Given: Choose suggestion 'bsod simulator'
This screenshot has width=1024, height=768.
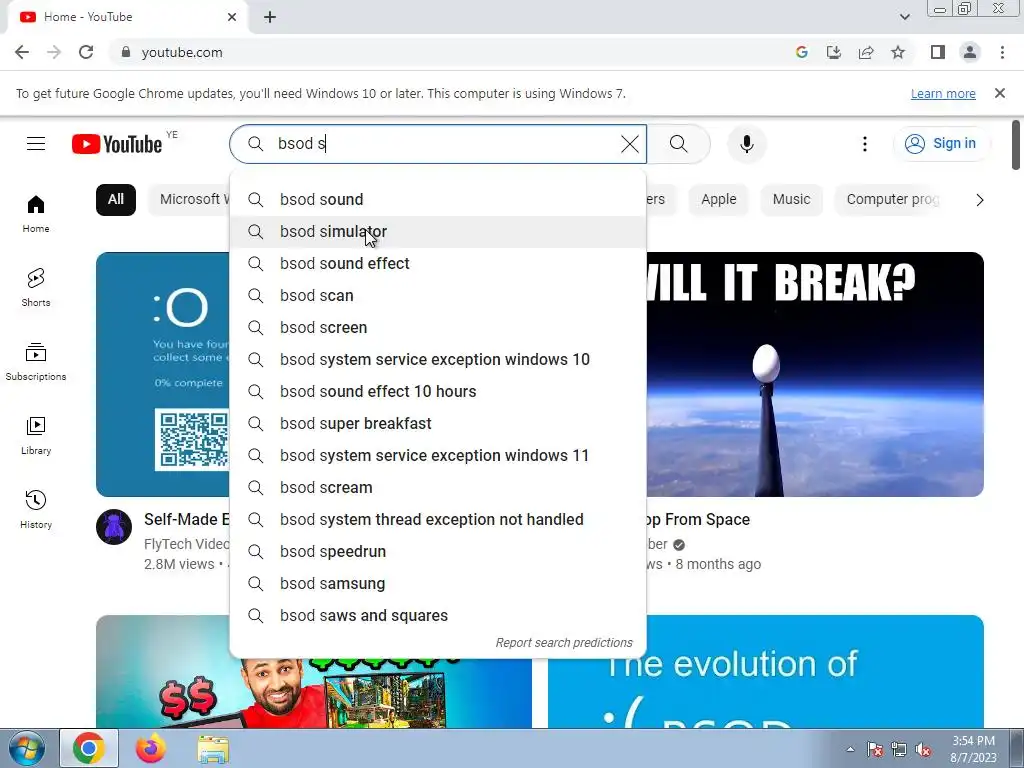Looking at the screenshot, I should click(438, 232).
